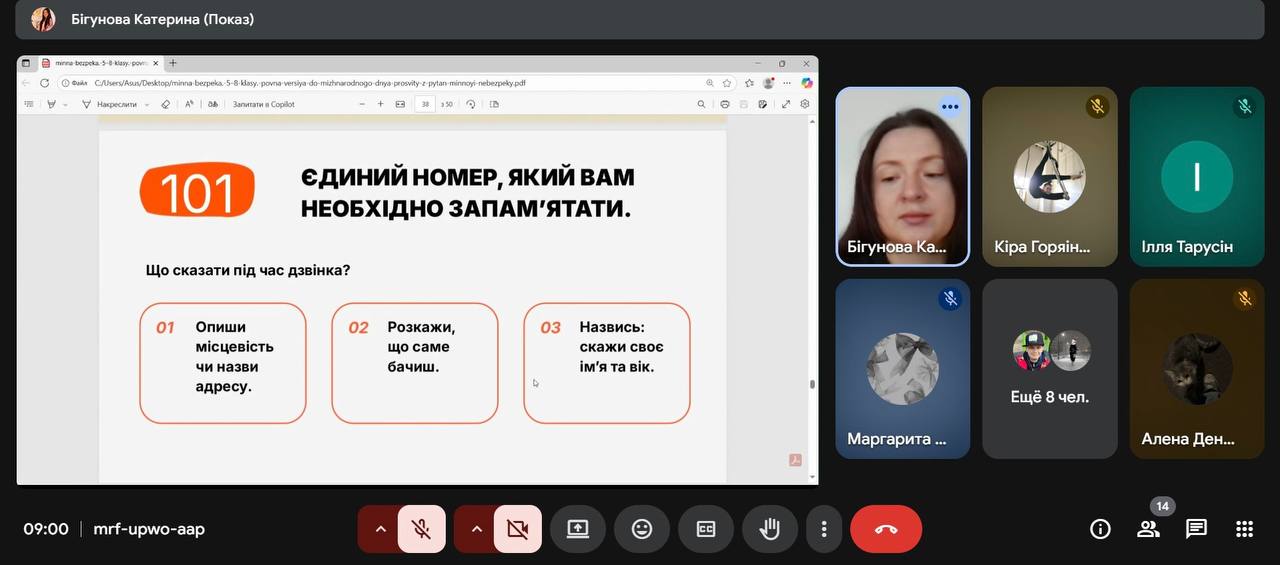Open meeting details info icon
Image resolution: width=1280 pixels, height=565 pixels.
point(1100,529)
